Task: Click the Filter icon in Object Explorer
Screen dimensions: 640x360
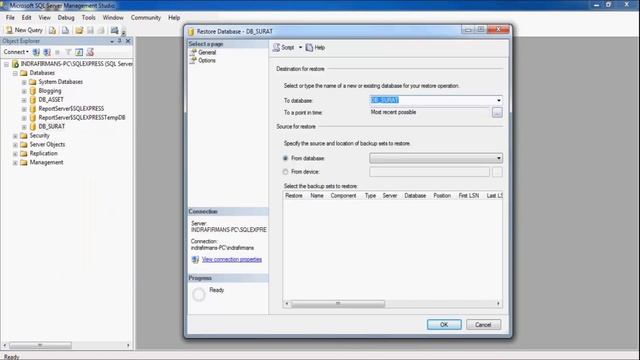Action: [x=68, y=52]
